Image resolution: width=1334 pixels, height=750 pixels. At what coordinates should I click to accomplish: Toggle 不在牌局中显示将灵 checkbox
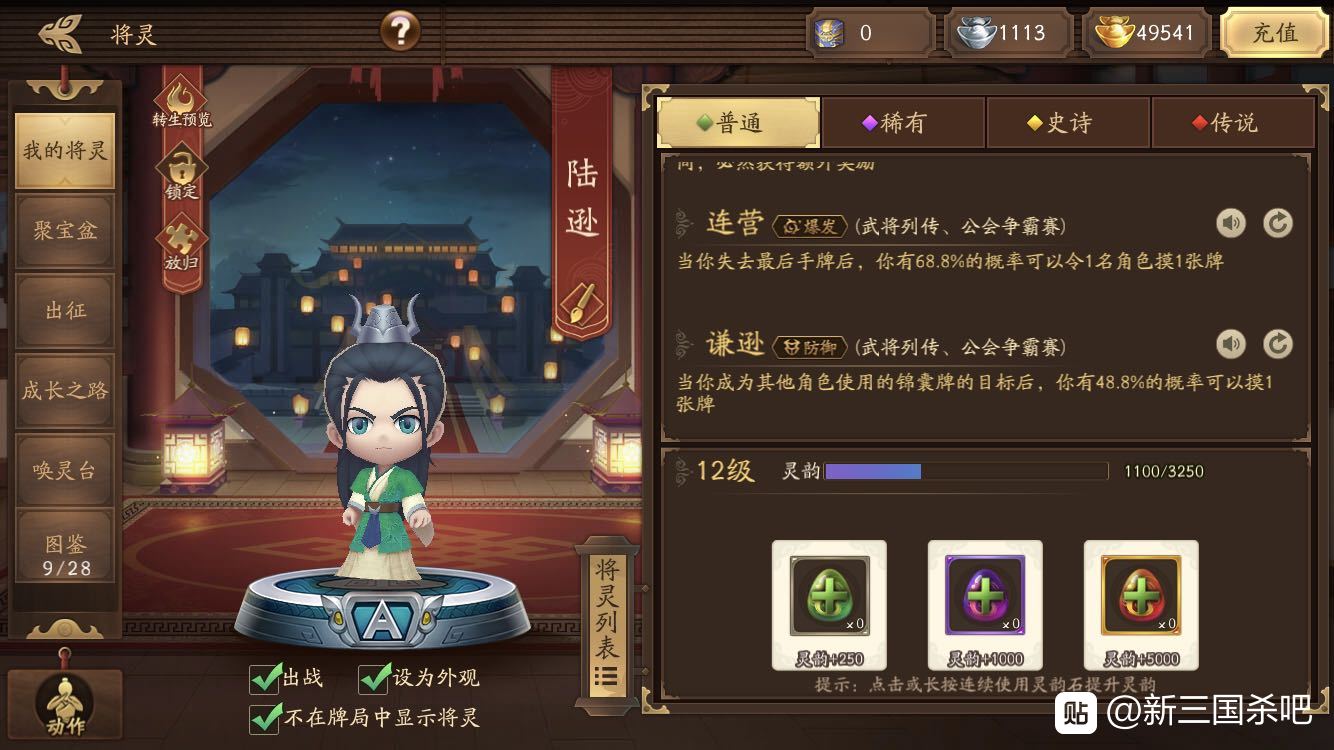(266, 717)
